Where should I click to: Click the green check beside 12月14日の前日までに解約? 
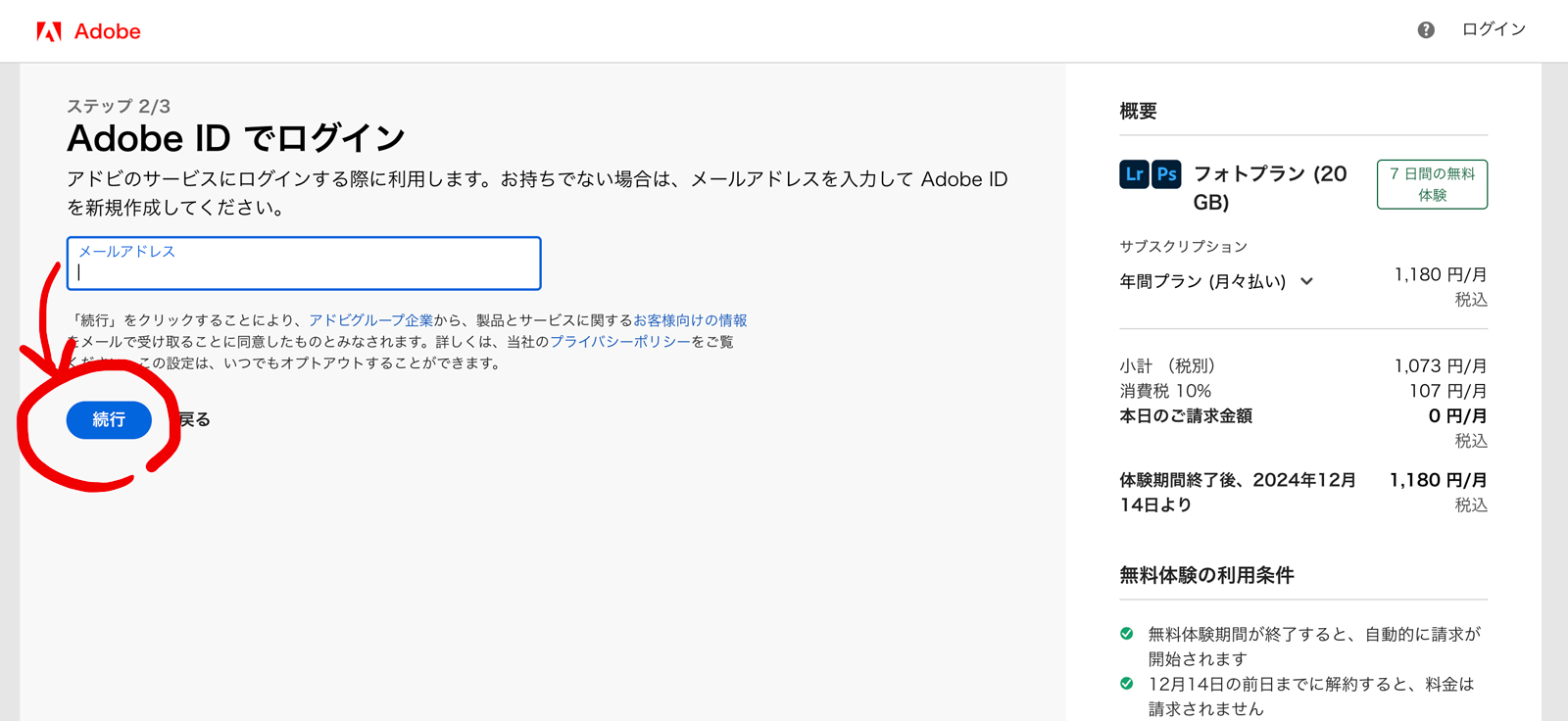pos(1127,684)
